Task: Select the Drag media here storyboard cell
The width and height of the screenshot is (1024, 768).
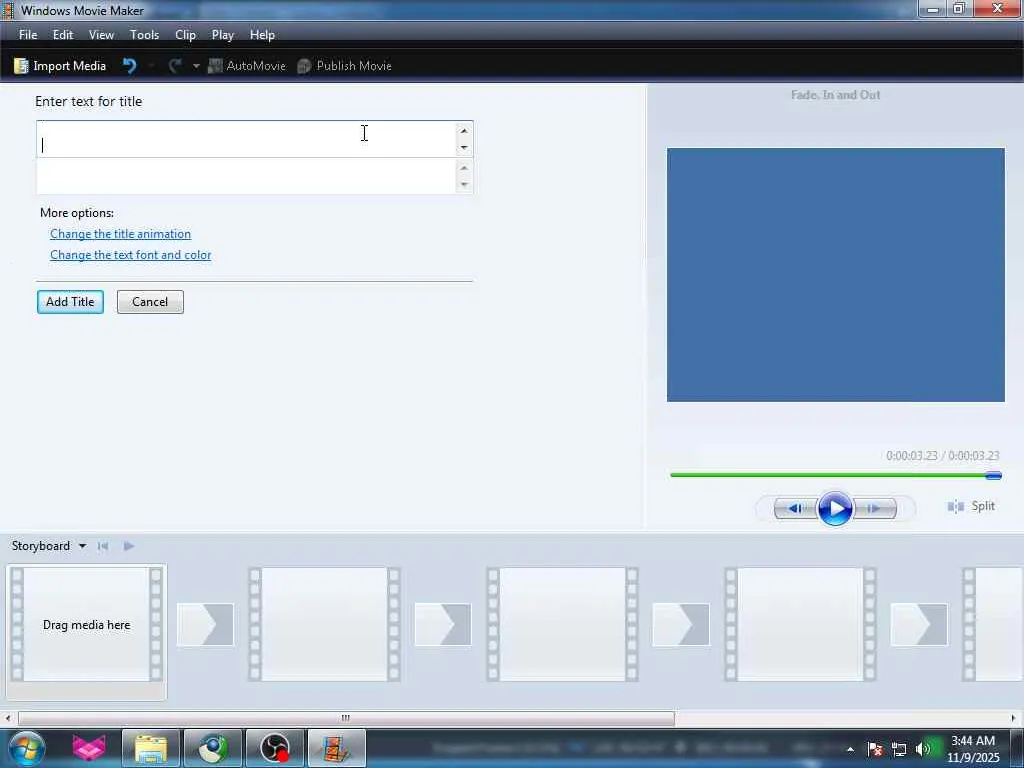Action: point(86,625)
